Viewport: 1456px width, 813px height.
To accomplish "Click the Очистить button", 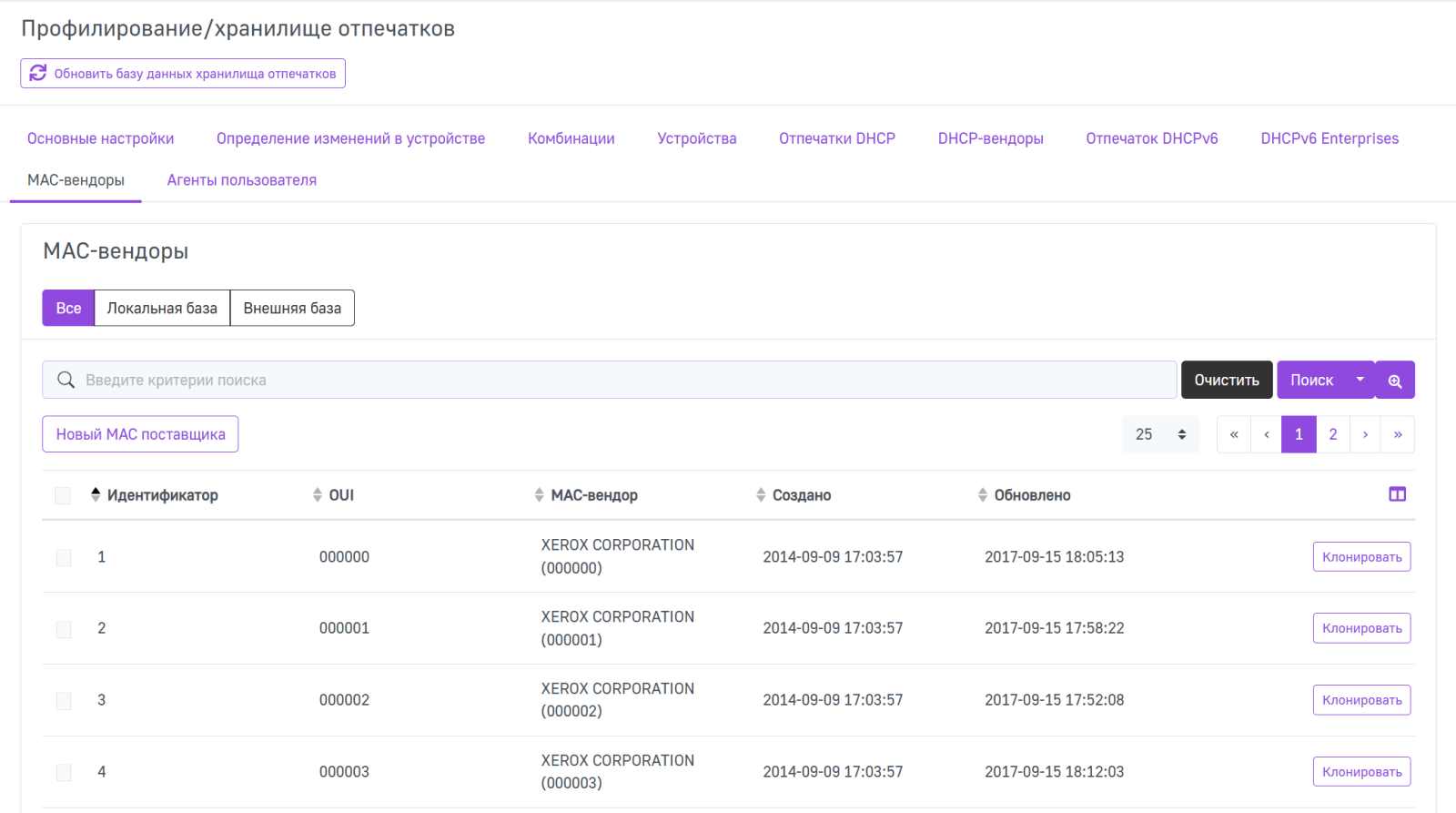I will (1226, 380).
